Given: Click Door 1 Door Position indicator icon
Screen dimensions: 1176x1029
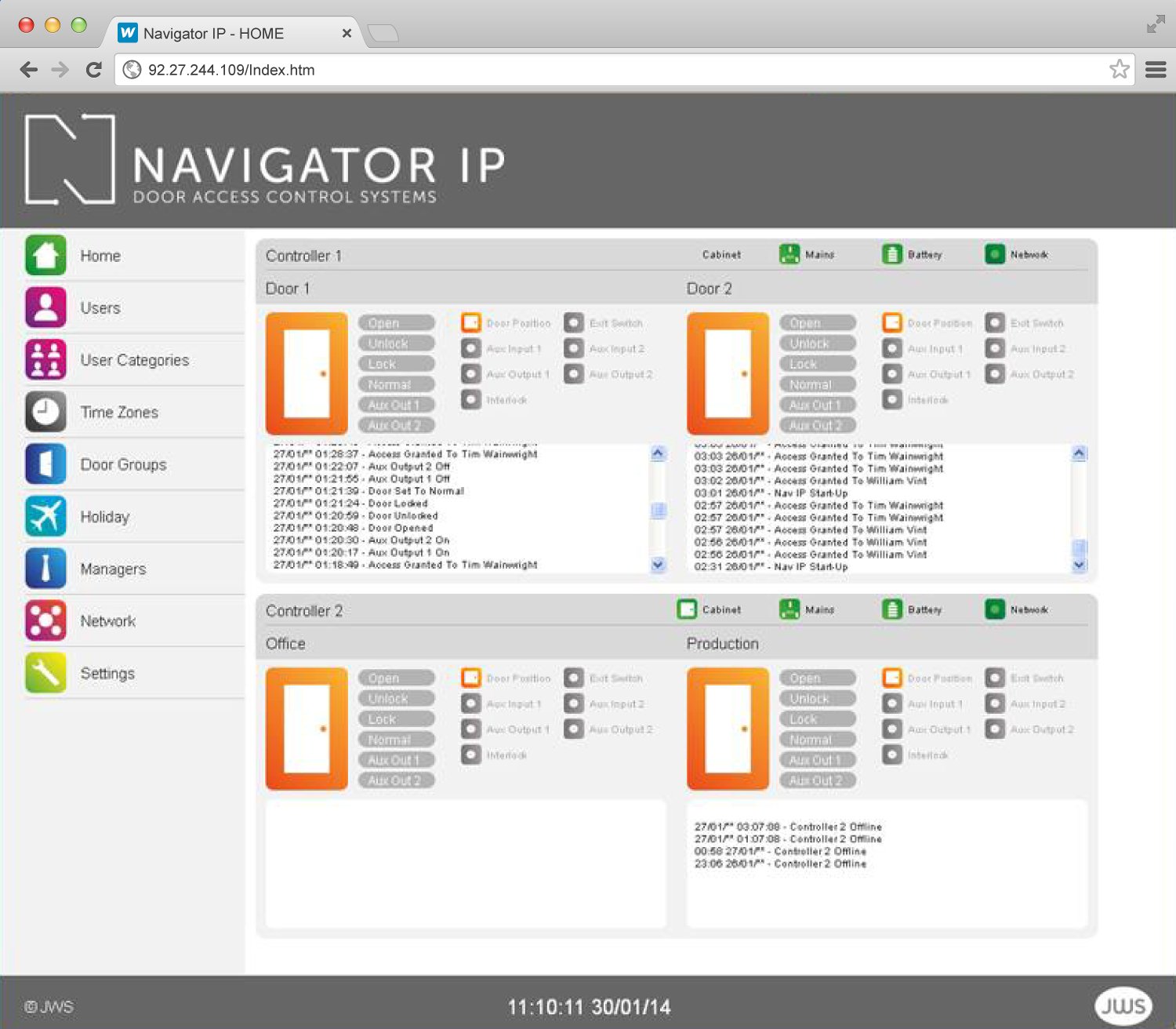Looking at the screenshot, I should pyautogui.click(x=471, y=322).
